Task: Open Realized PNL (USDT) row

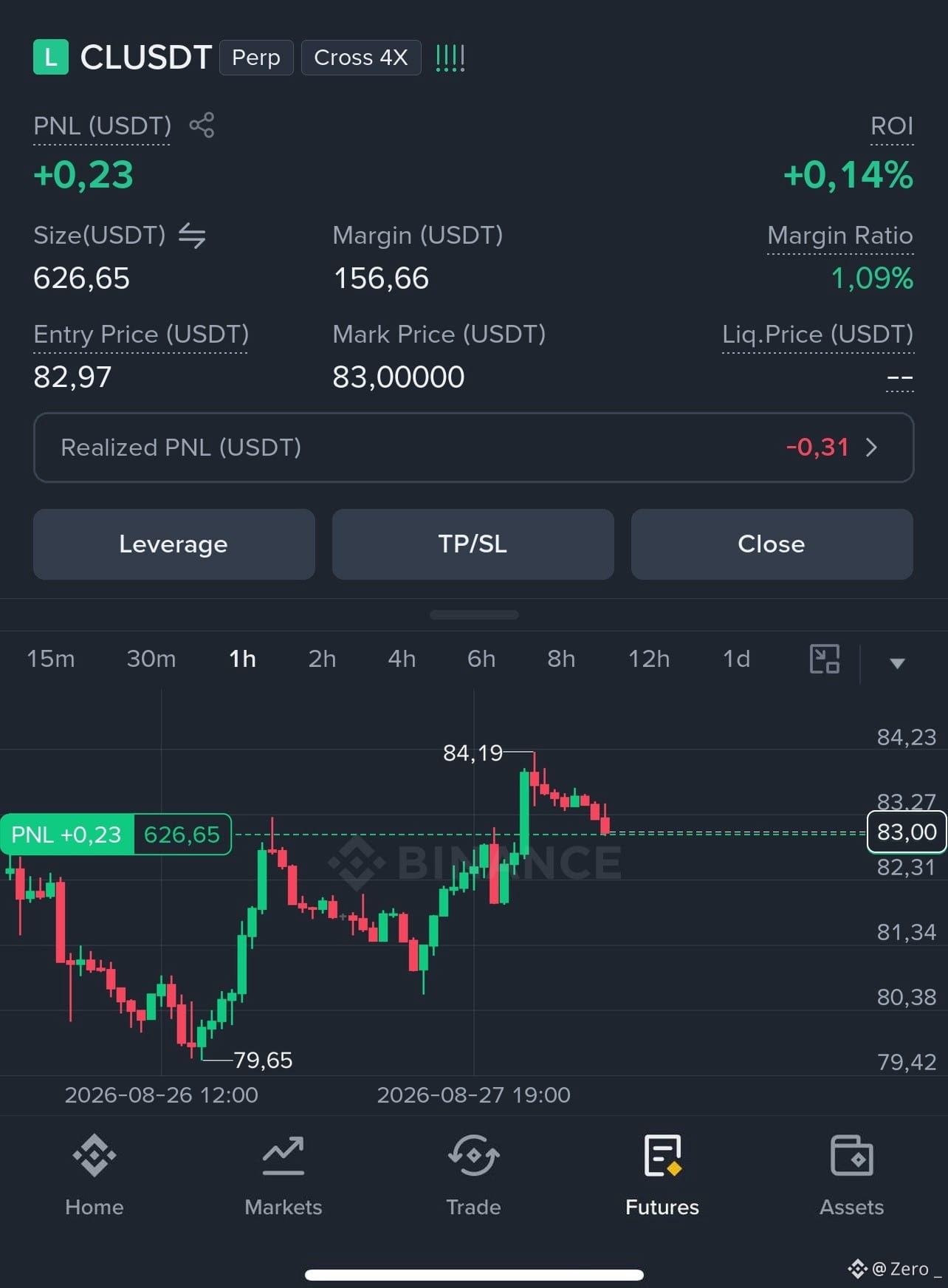Action: pos(474,448)
